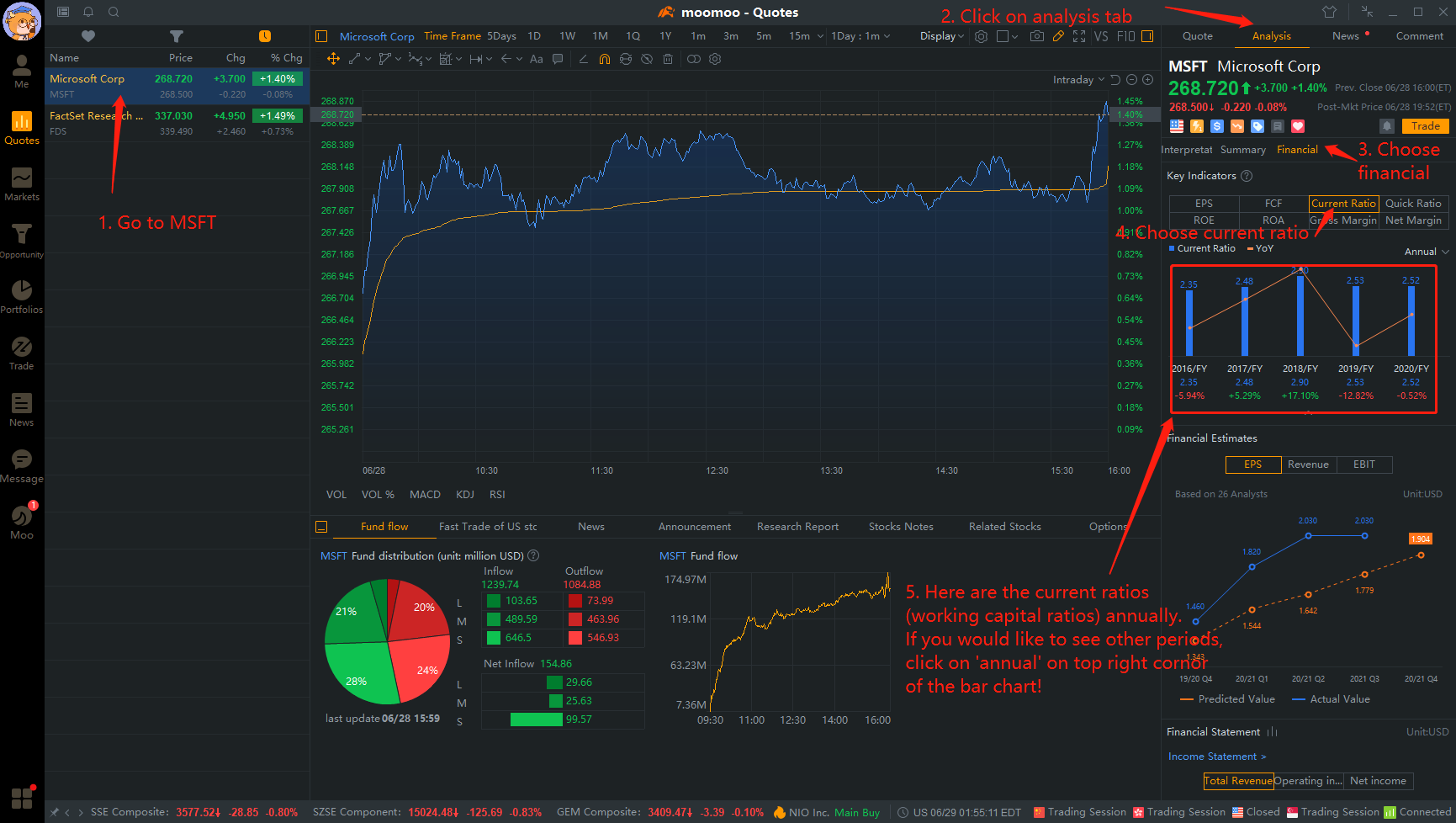This screenshot has width=1456, height=823.
Task: Open the Markets sidebar icon
Action: 22,184
